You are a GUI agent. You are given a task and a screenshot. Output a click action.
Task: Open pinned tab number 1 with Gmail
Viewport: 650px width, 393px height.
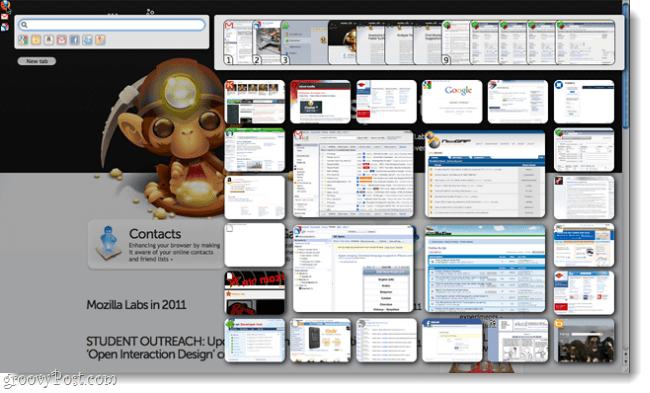(238, 43)
